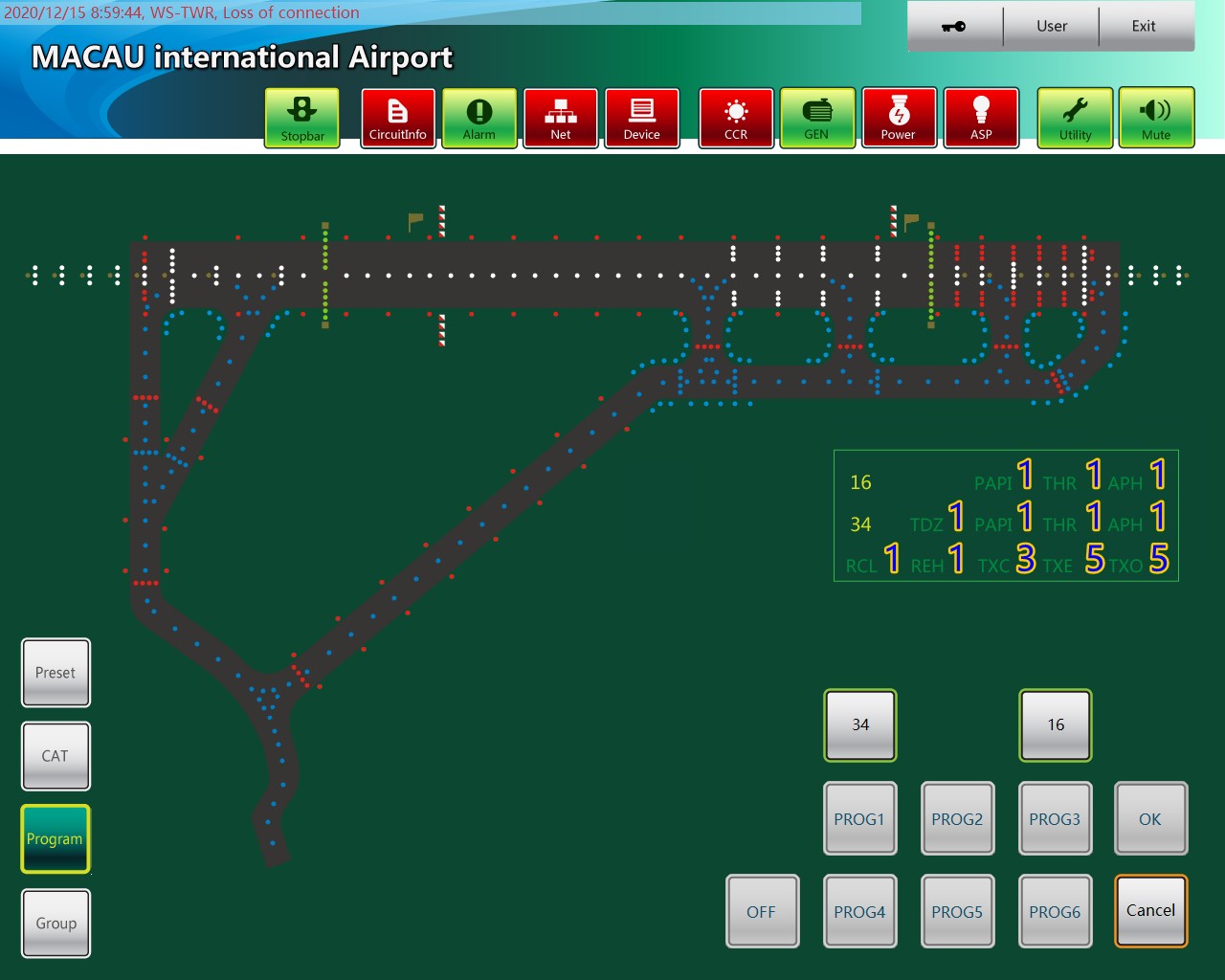Switch to CAT mode

56,756
